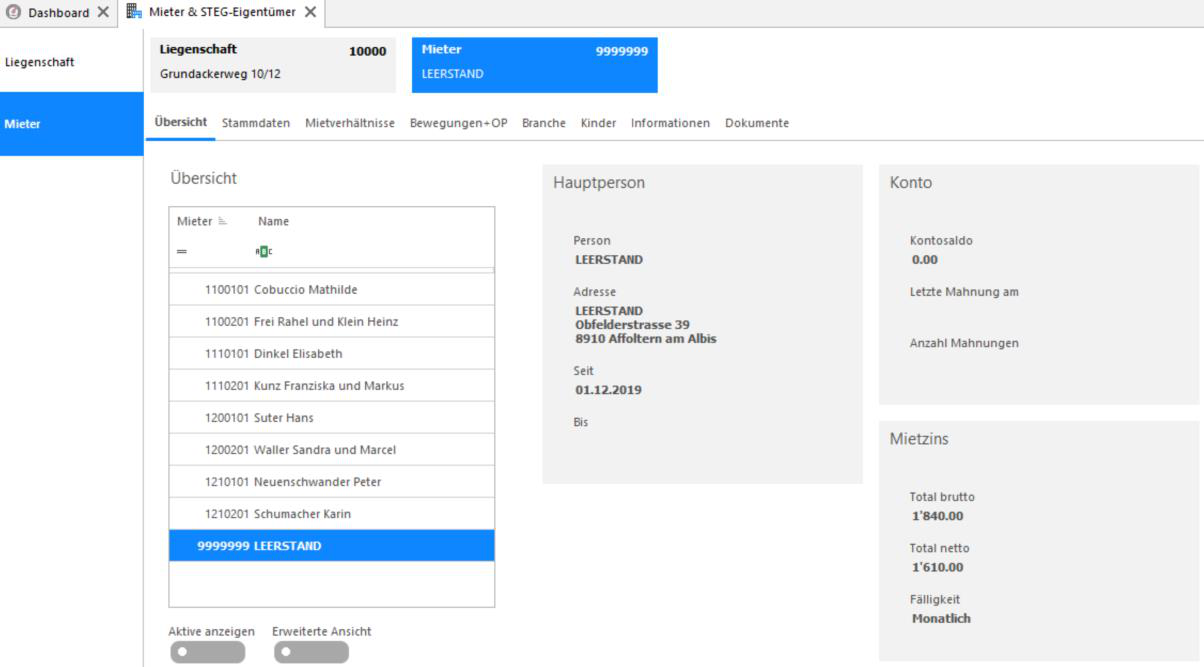
Task: Toggle the Aktive anzeigen switch
Action: click(x=207, y=652)
